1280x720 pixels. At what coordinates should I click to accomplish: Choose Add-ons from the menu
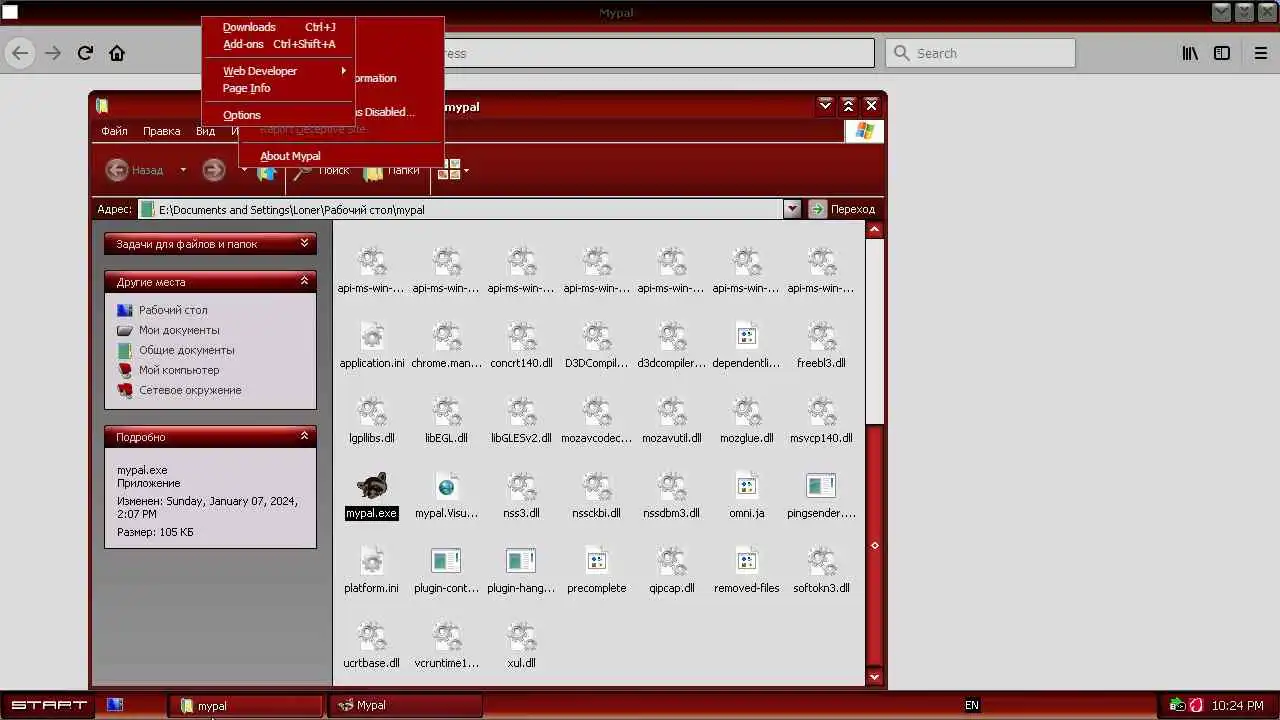tap(278, 44)
